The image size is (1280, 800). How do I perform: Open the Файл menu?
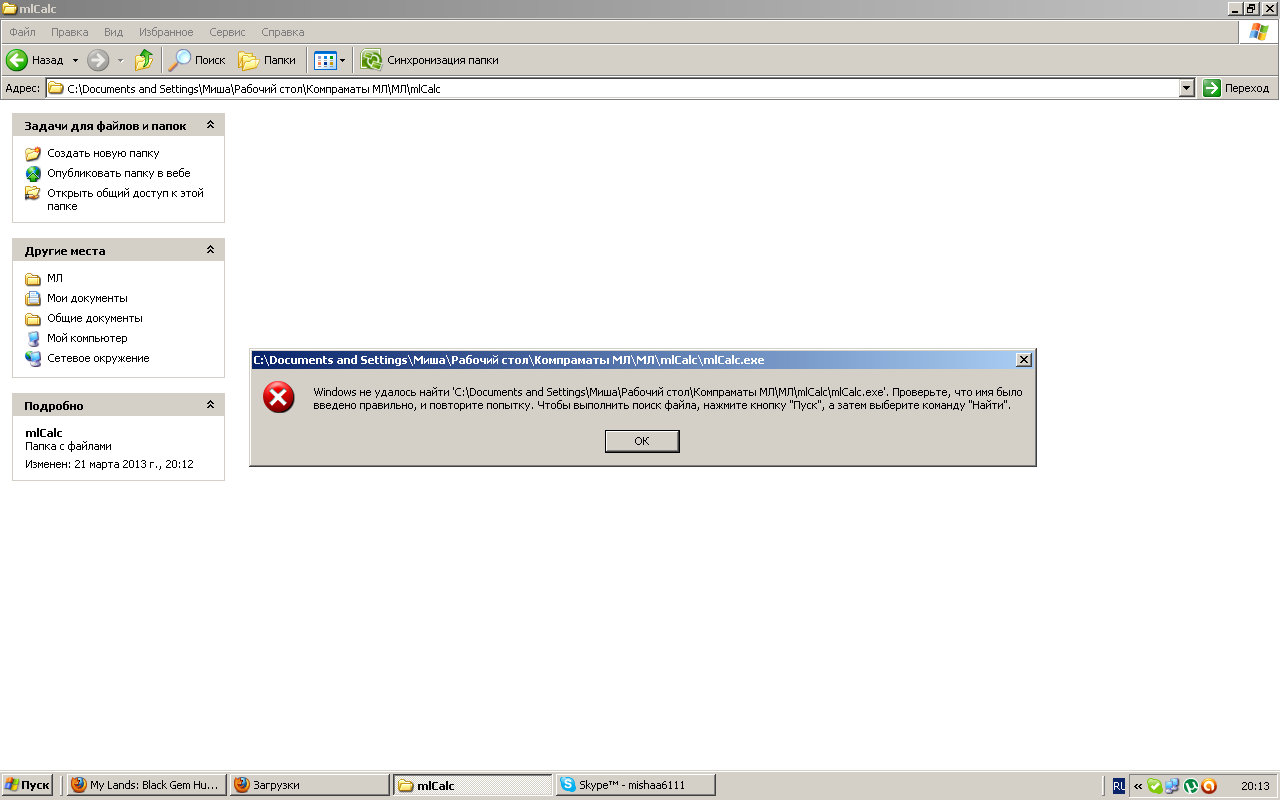point(22,32)
